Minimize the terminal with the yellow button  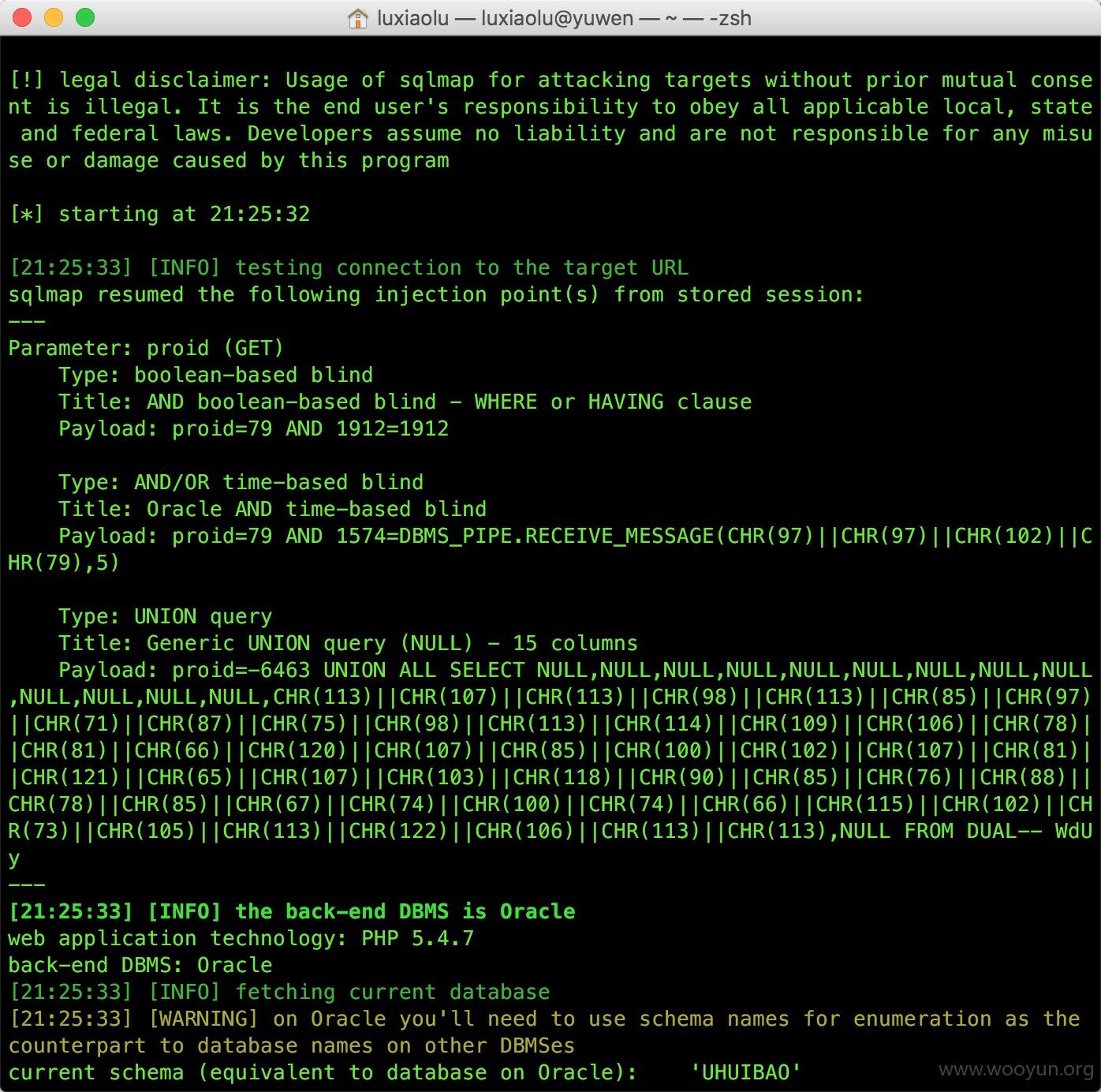[54, 17]
